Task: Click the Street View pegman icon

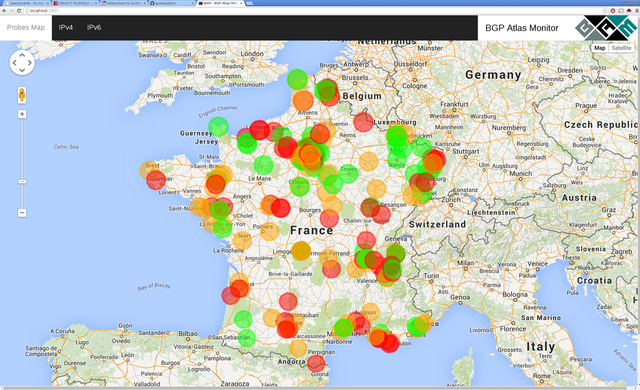Action: coord(22,95)
